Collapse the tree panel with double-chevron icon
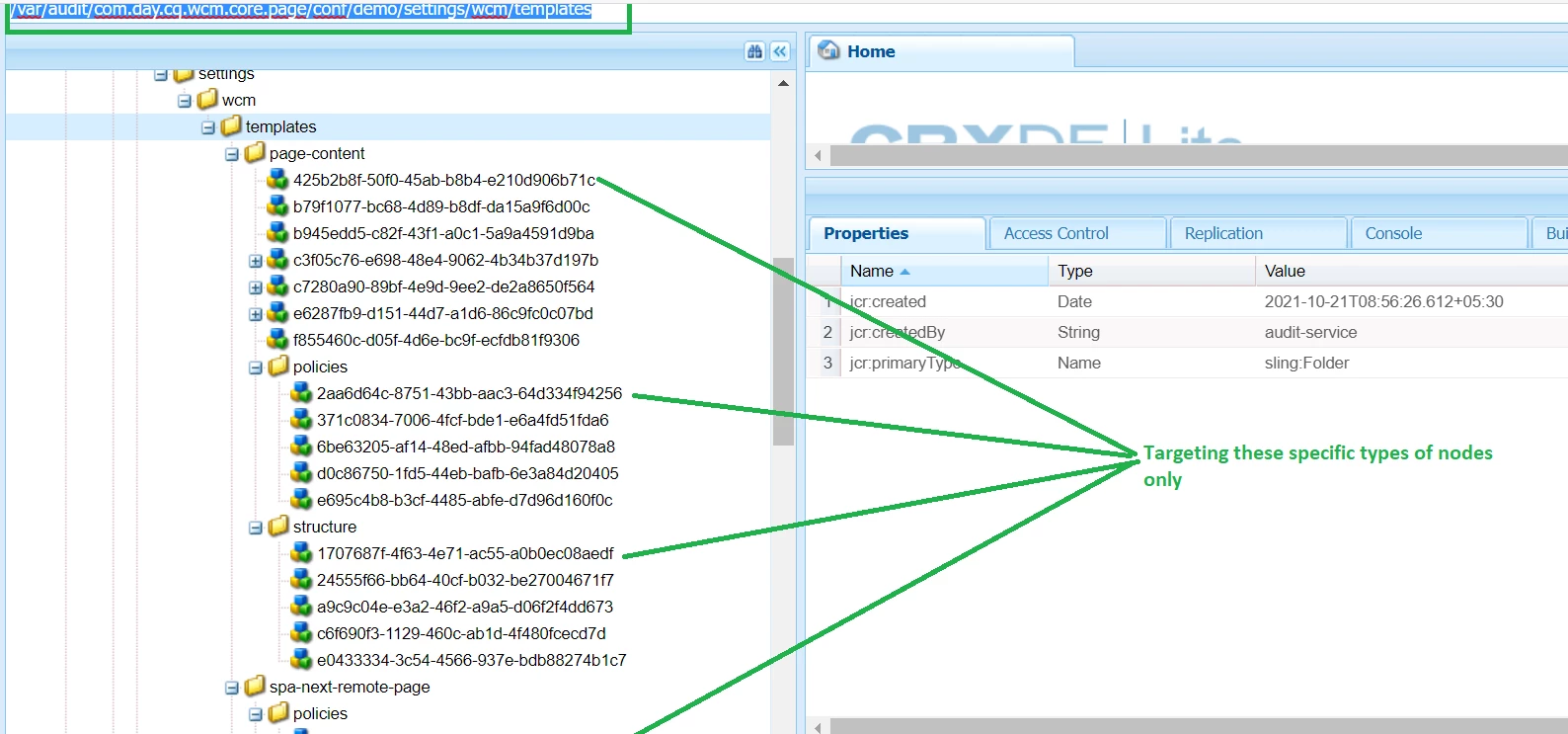Image resolution: width=1568 pixels, height=734 pixels. 780,51
